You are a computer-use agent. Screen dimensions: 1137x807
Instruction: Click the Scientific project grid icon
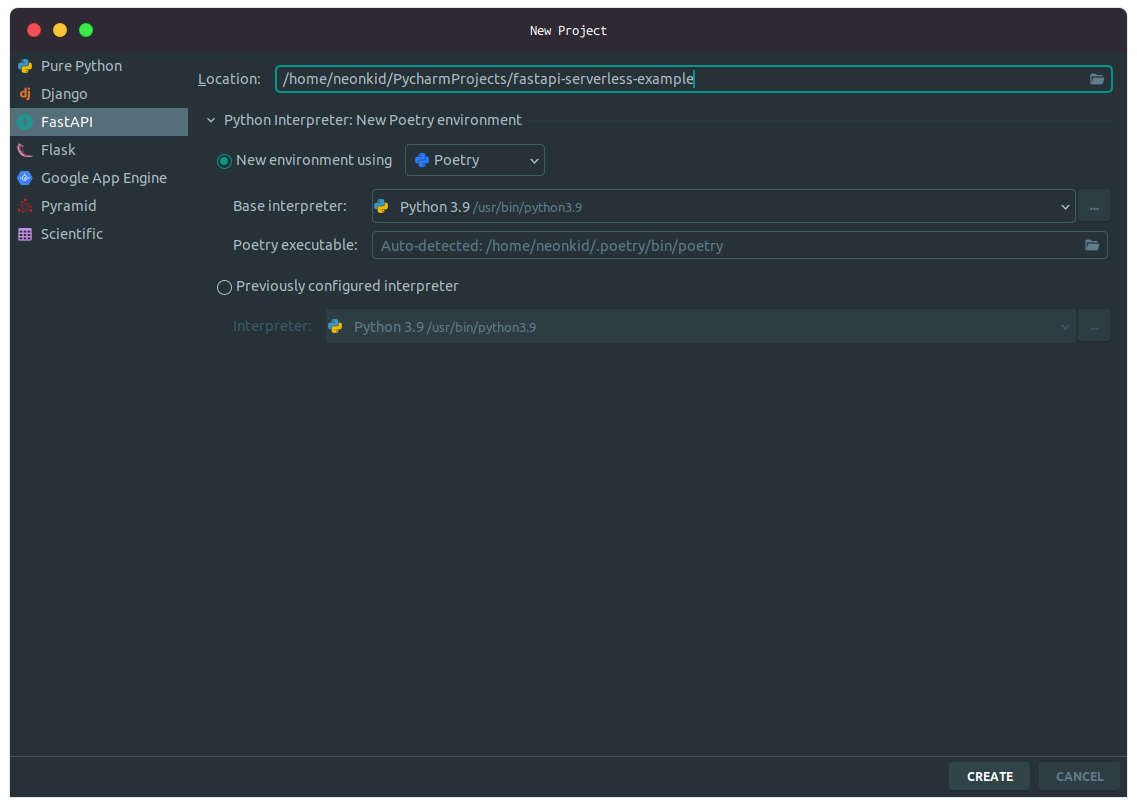pos(24,233)
